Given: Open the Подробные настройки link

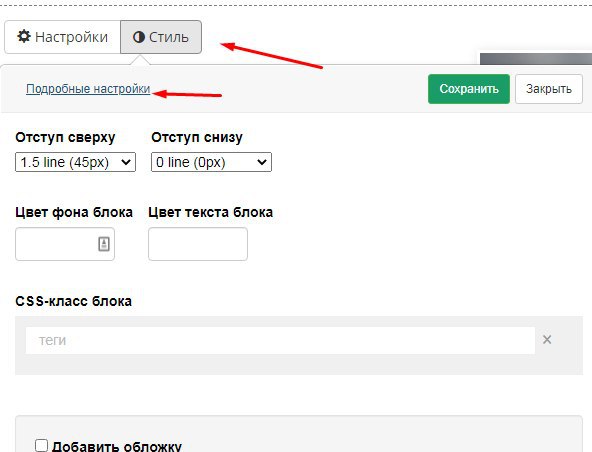Looking at the screenshot, I should 88,89.
